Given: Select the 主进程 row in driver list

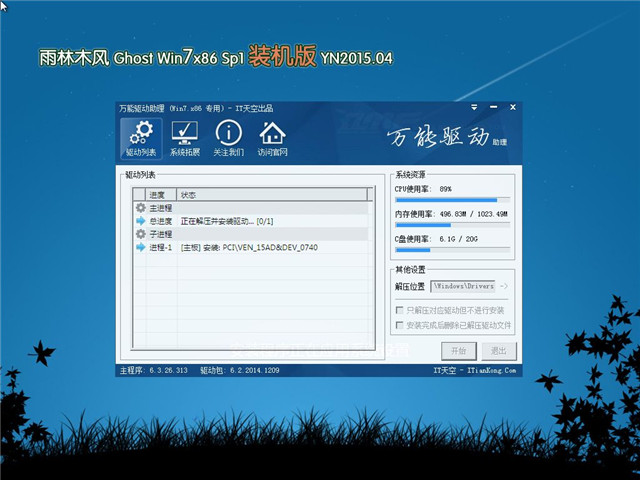Looking at the screenshot, I should [x=251, y=208].
